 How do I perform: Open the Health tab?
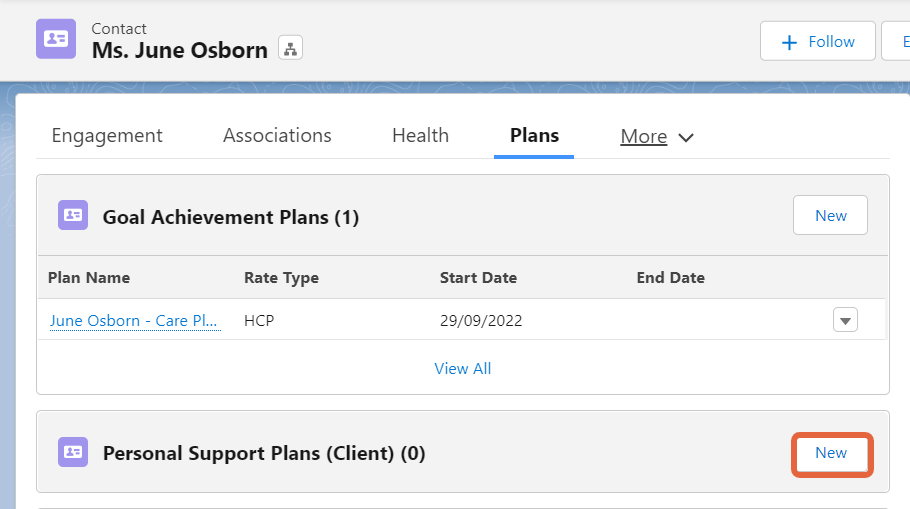421,135
